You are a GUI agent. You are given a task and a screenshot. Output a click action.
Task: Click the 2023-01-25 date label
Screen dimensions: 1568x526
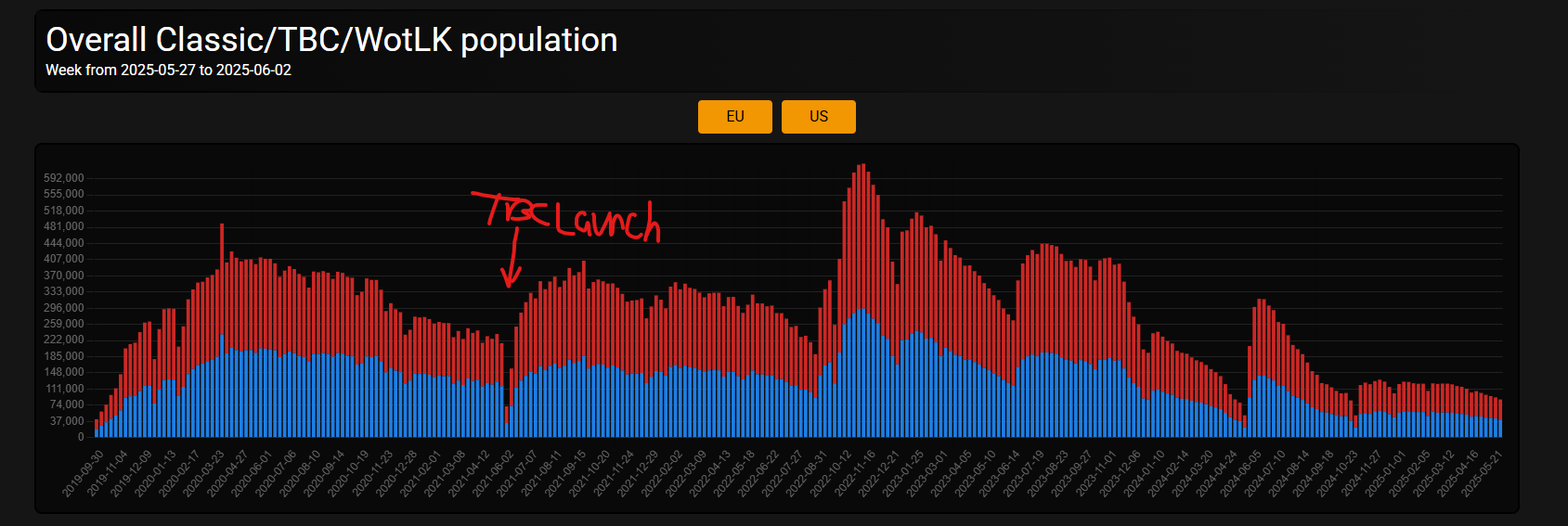tap(903, 474)
